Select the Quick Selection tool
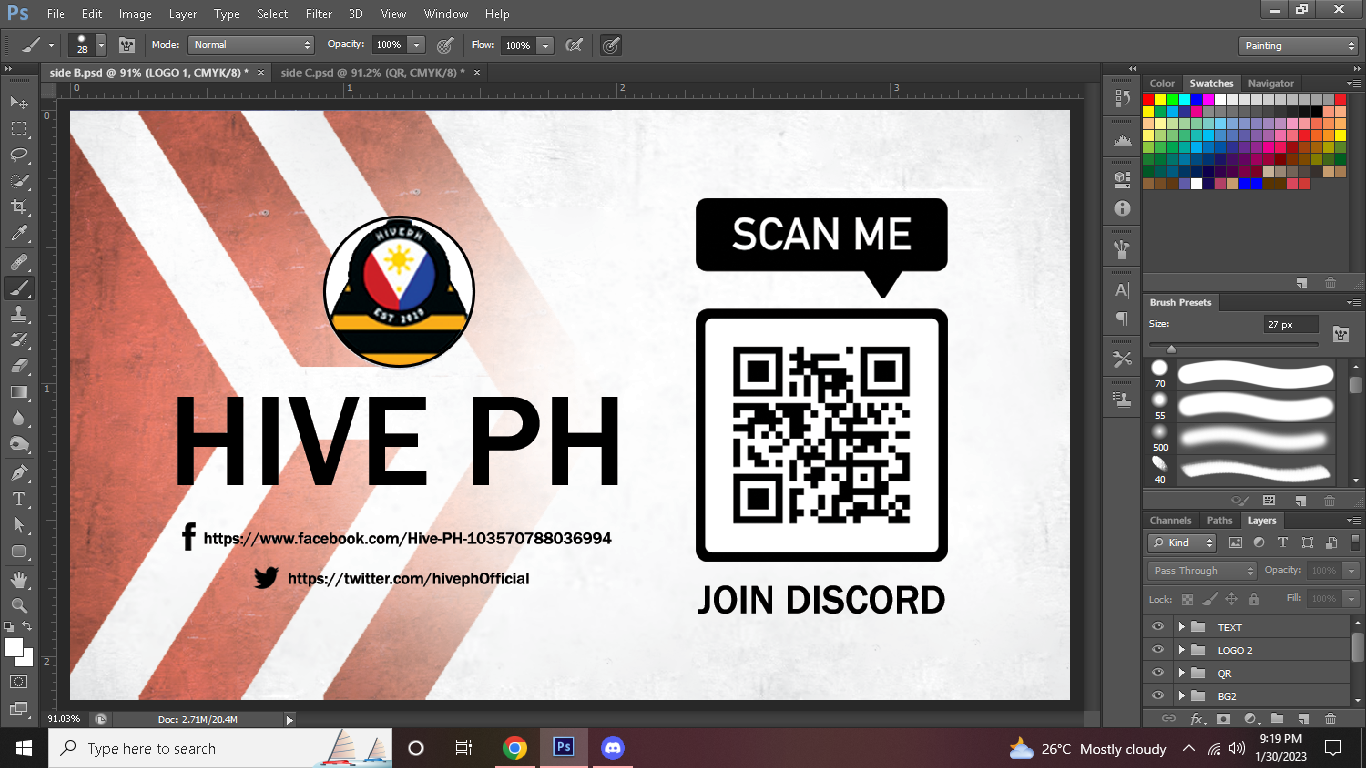This screenshot has width=1366, height=768. point(19,181)
